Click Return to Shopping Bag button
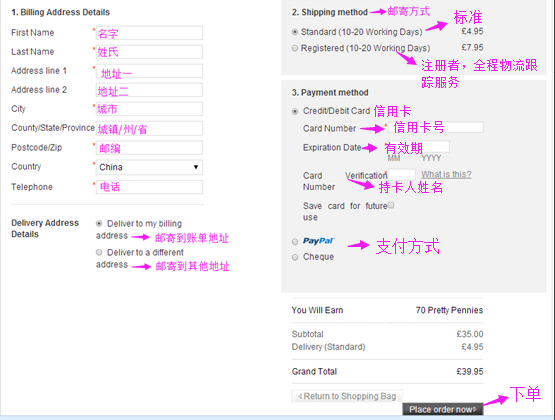 click(347, 396)
